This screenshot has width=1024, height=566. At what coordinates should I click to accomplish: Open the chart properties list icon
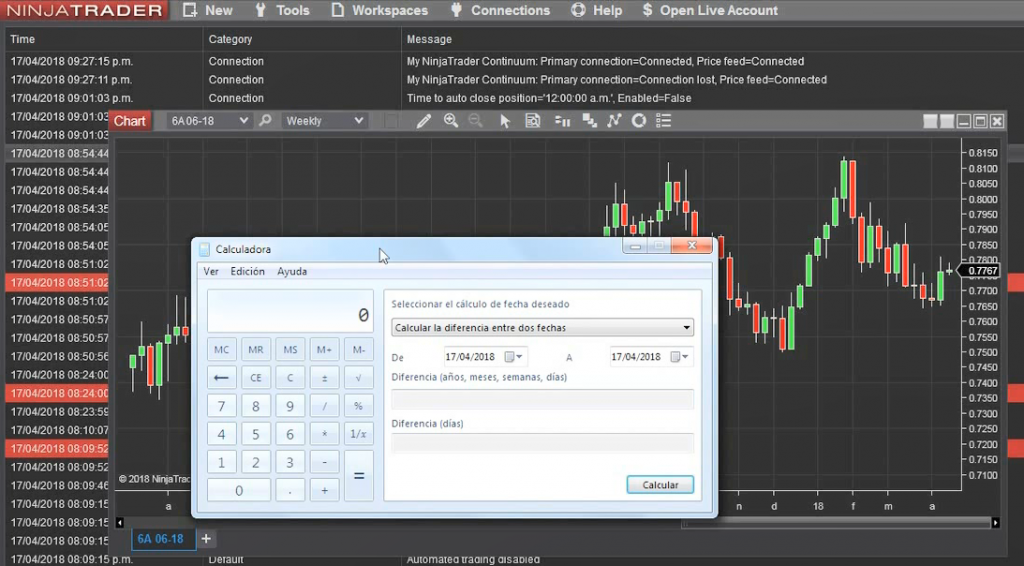click(x=664, y=121)
